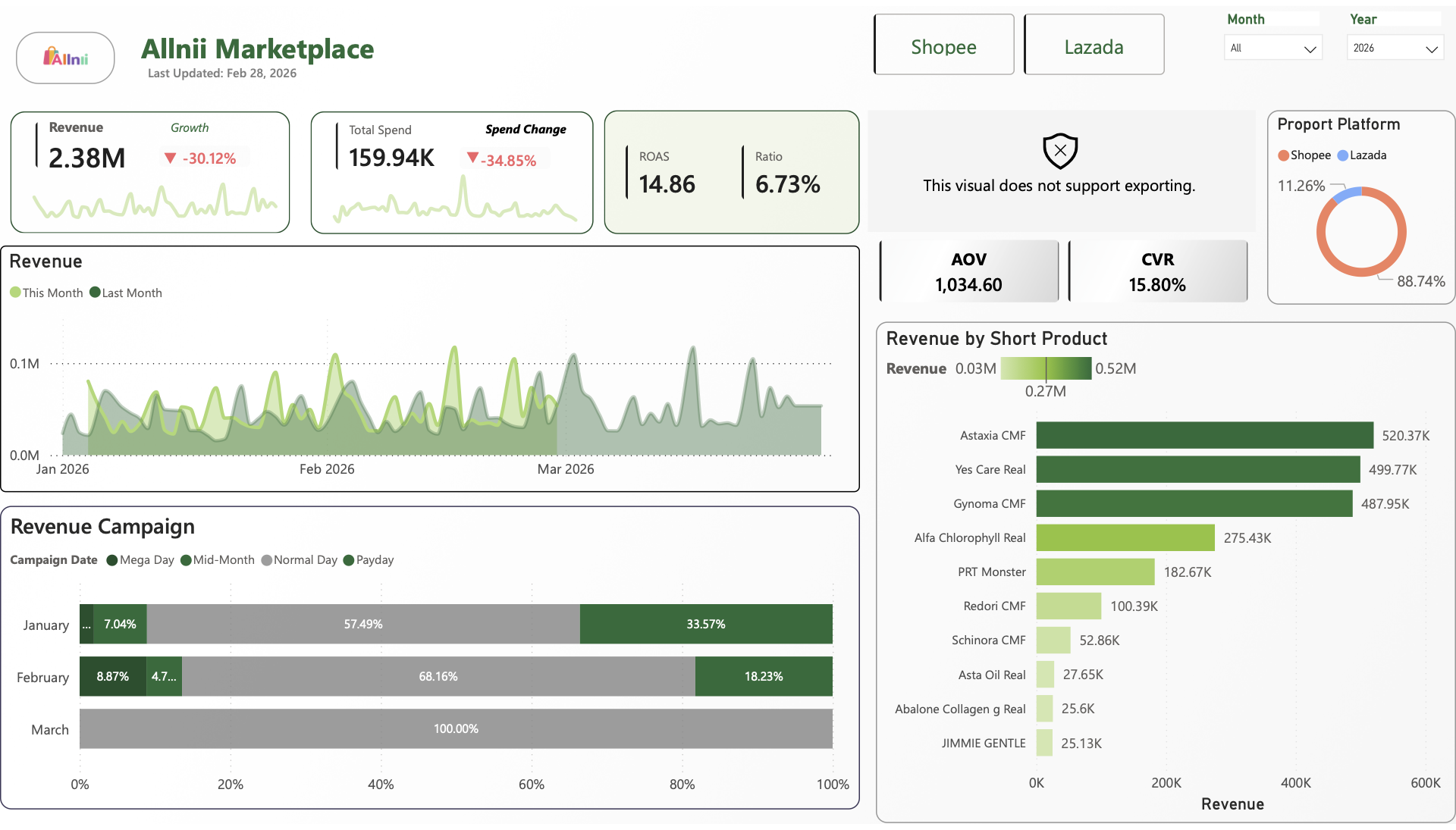Click the shield error icon
This screenshot has height=830, width=1456.
(x=1060, y=151)
